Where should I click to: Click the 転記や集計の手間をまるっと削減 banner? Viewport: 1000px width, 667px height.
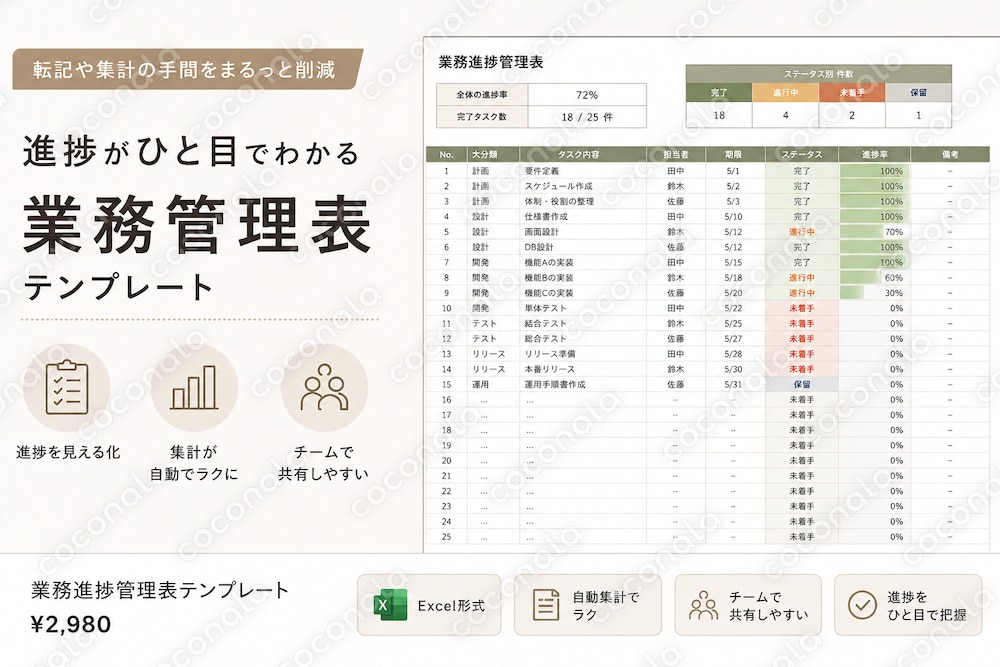pyautogui.click(x=187, y=69)
